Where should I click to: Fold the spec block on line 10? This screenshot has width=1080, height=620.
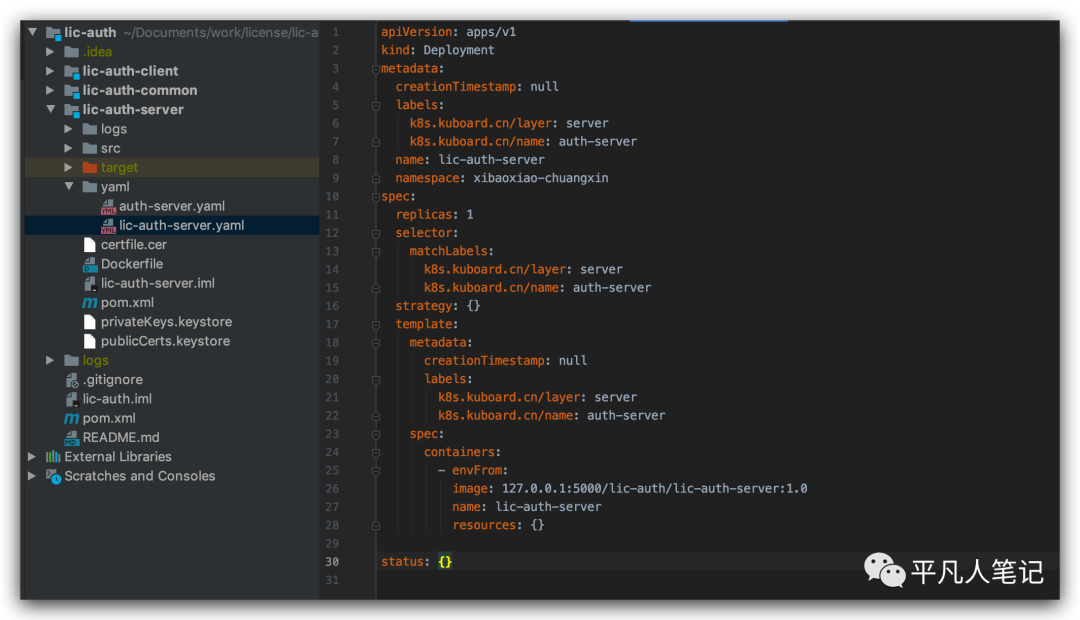point(376,197)
